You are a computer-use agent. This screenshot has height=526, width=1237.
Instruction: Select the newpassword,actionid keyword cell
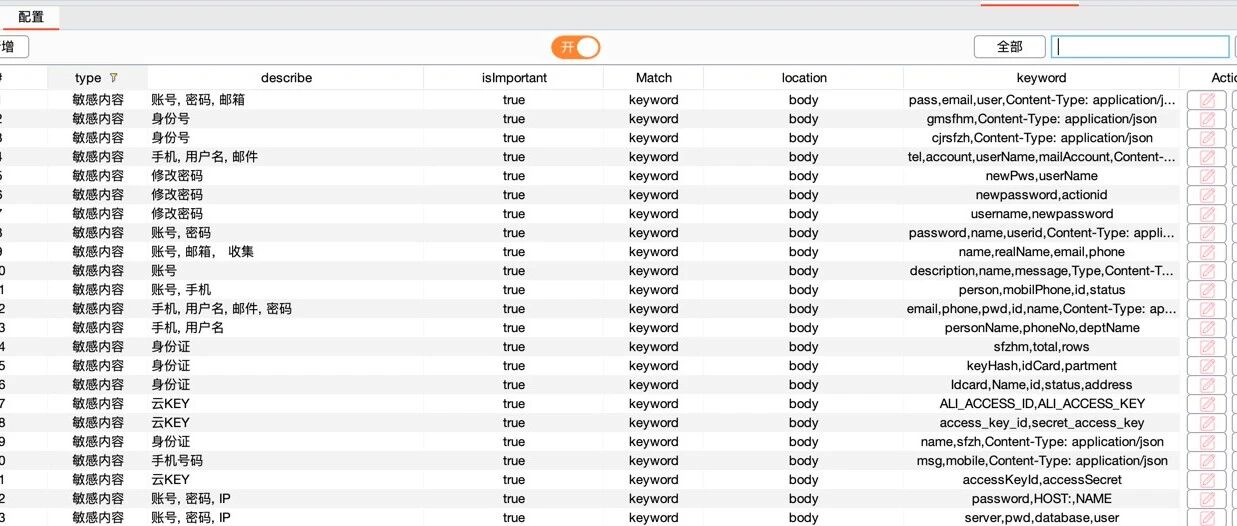coord(1041,195)
